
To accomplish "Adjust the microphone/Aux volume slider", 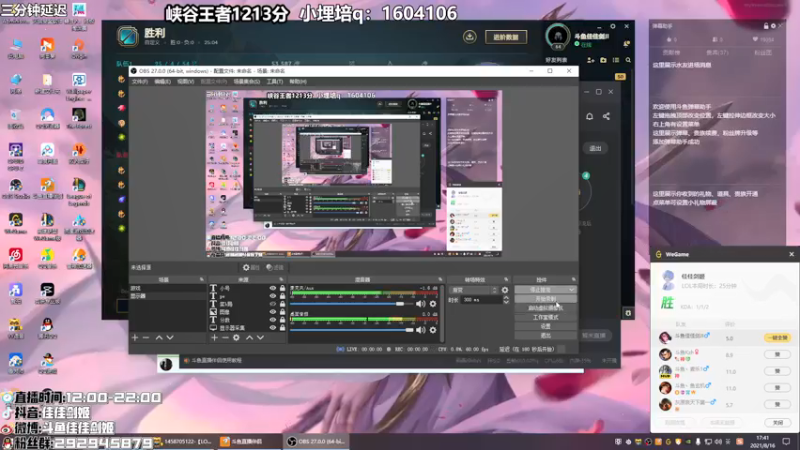I will click(354, 304).
